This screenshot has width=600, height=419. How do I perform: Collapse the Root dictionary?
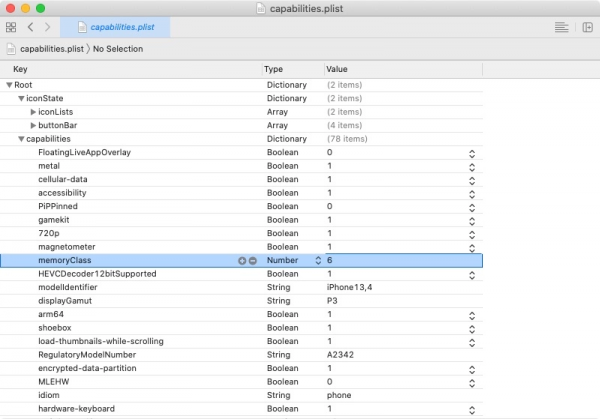[x=10, y=86]
